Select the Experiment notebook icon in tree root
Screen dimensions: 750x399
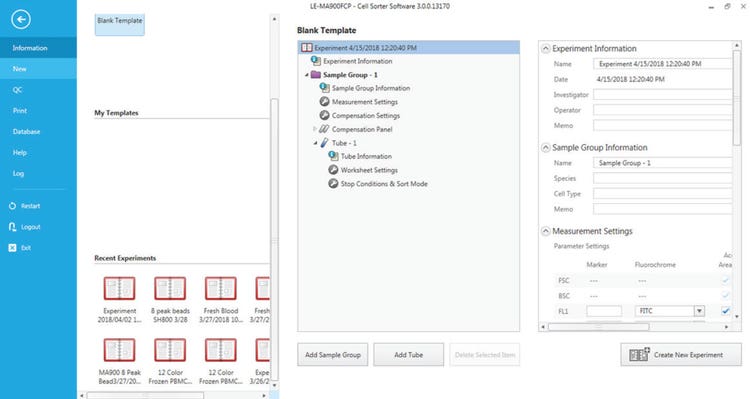[x=307, y=47]
